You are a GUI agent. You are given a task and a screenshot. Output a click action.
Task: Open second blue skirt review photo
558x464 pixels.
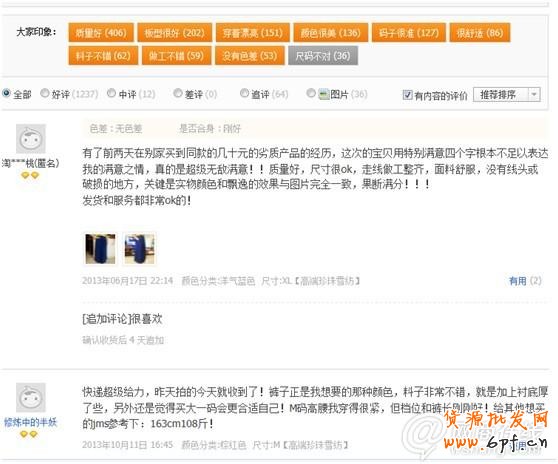pyautogui.click(x=140, y=249)
